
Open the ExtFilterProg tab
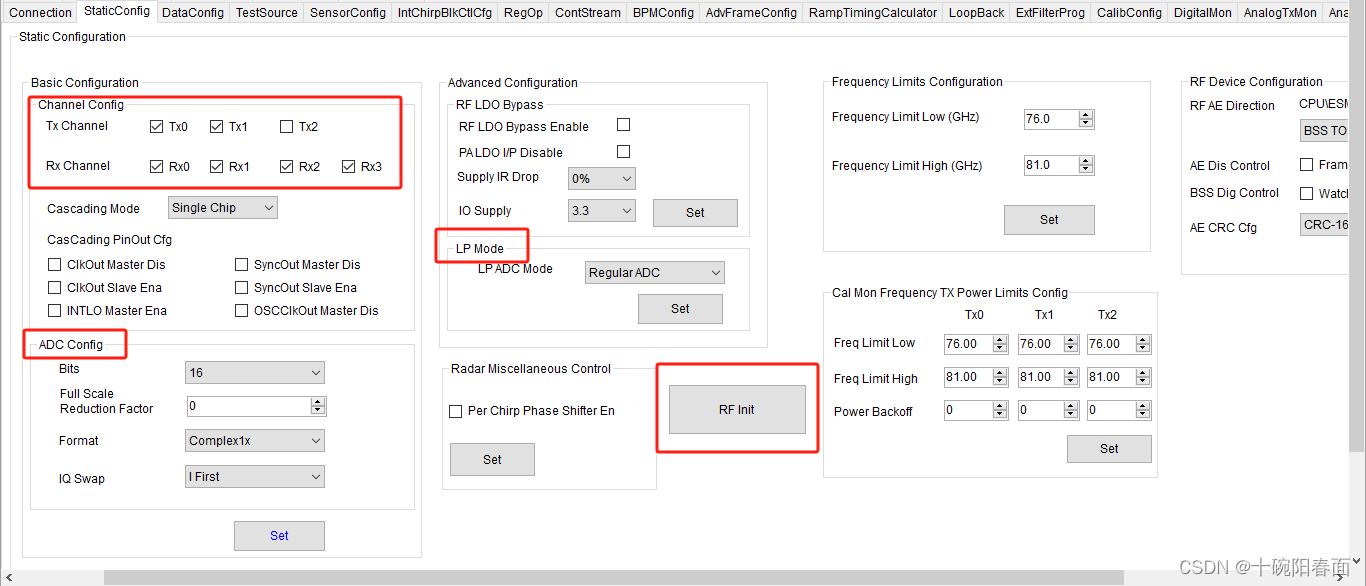(1050, 13)
